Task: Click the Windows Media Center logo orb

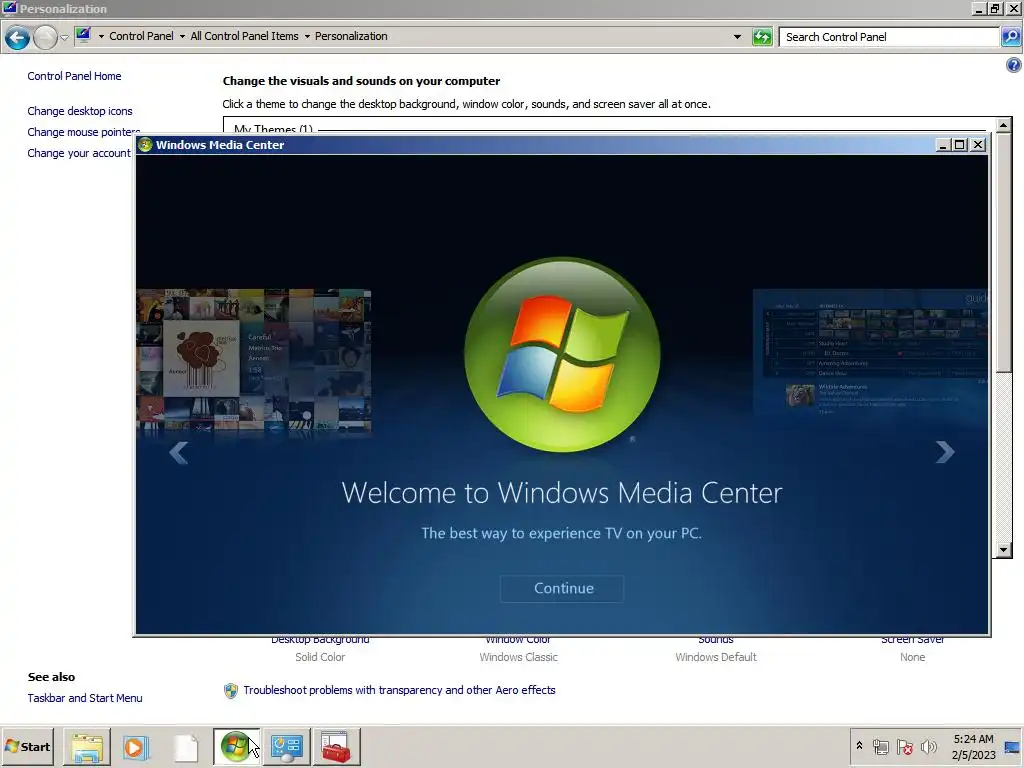Action: [x=562, y=355]
